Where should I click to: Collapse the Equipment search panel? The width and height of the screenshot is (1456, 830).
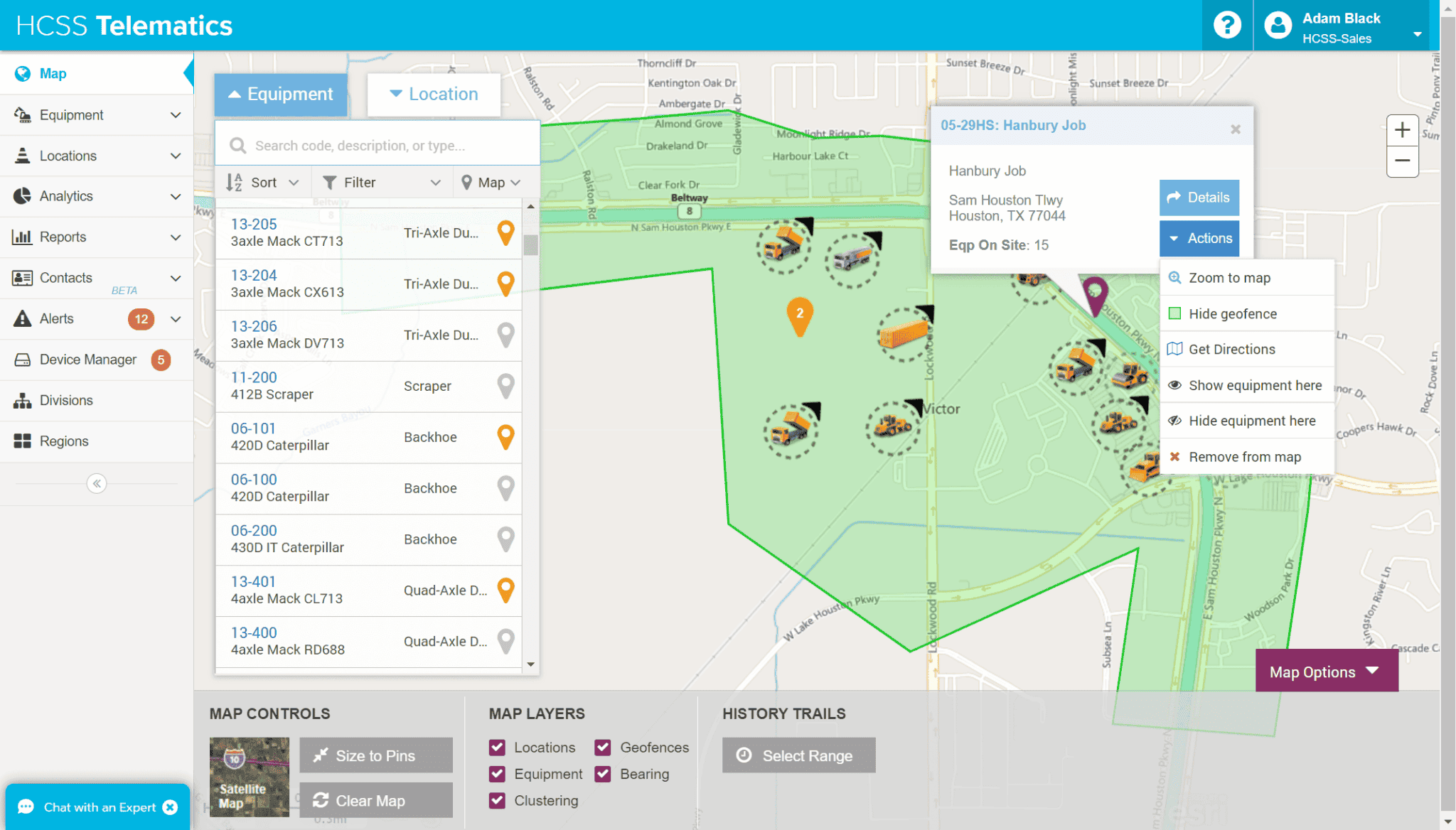click(x=280, y=94)
